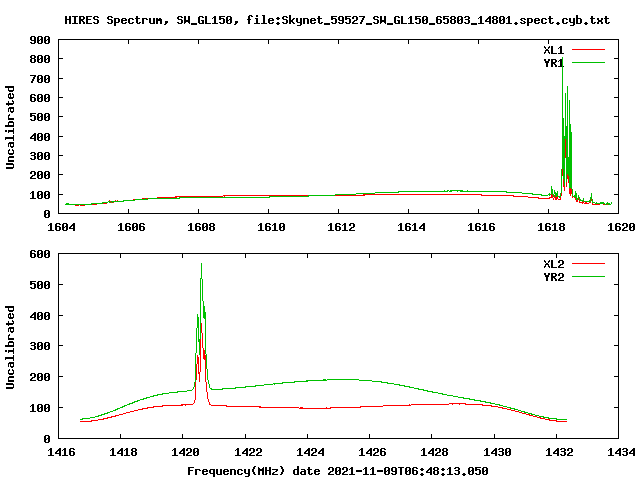Click the 900 y-axis tick label

pos(40,40)
